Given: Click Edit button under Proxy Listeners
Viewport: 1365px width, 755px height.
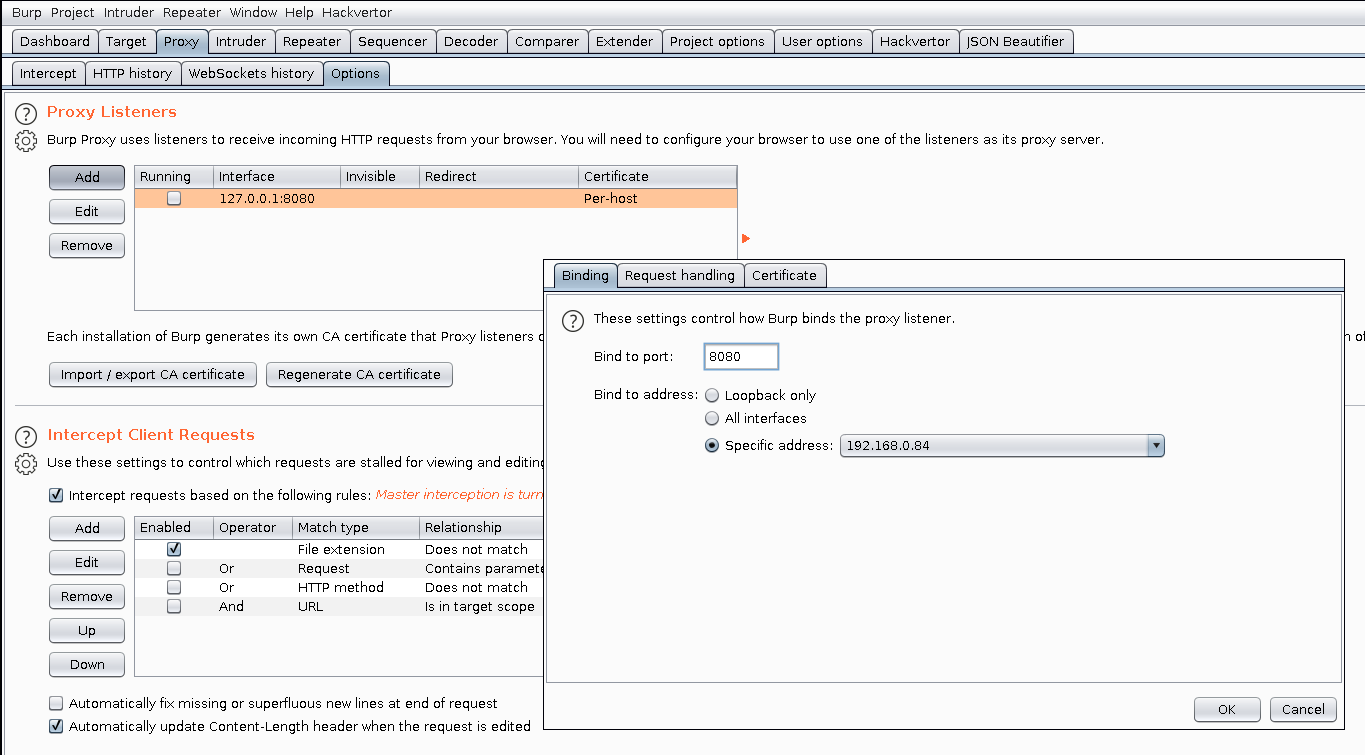Looking at the screenshot, I should click(x=87, y=211).
